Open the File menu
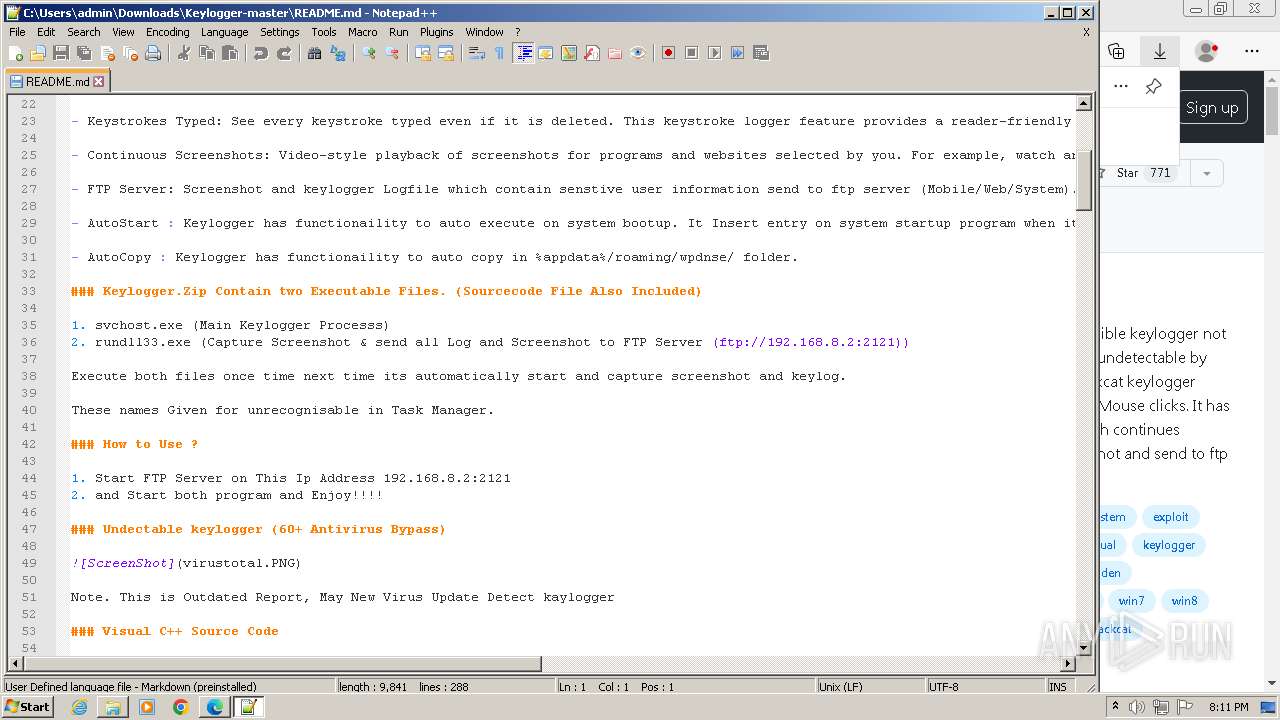Viewport: 1280px width, 720px height. click(x=17, y=32)
